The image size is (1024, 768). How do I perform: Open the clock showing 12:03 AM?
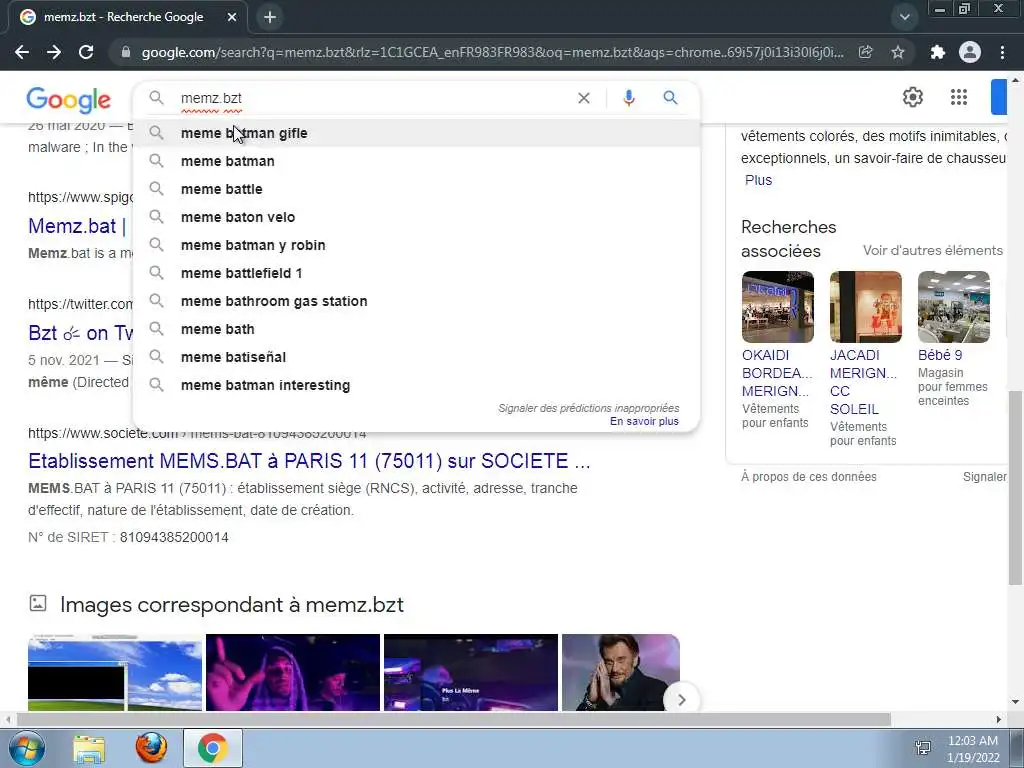[x=973, y=749]
